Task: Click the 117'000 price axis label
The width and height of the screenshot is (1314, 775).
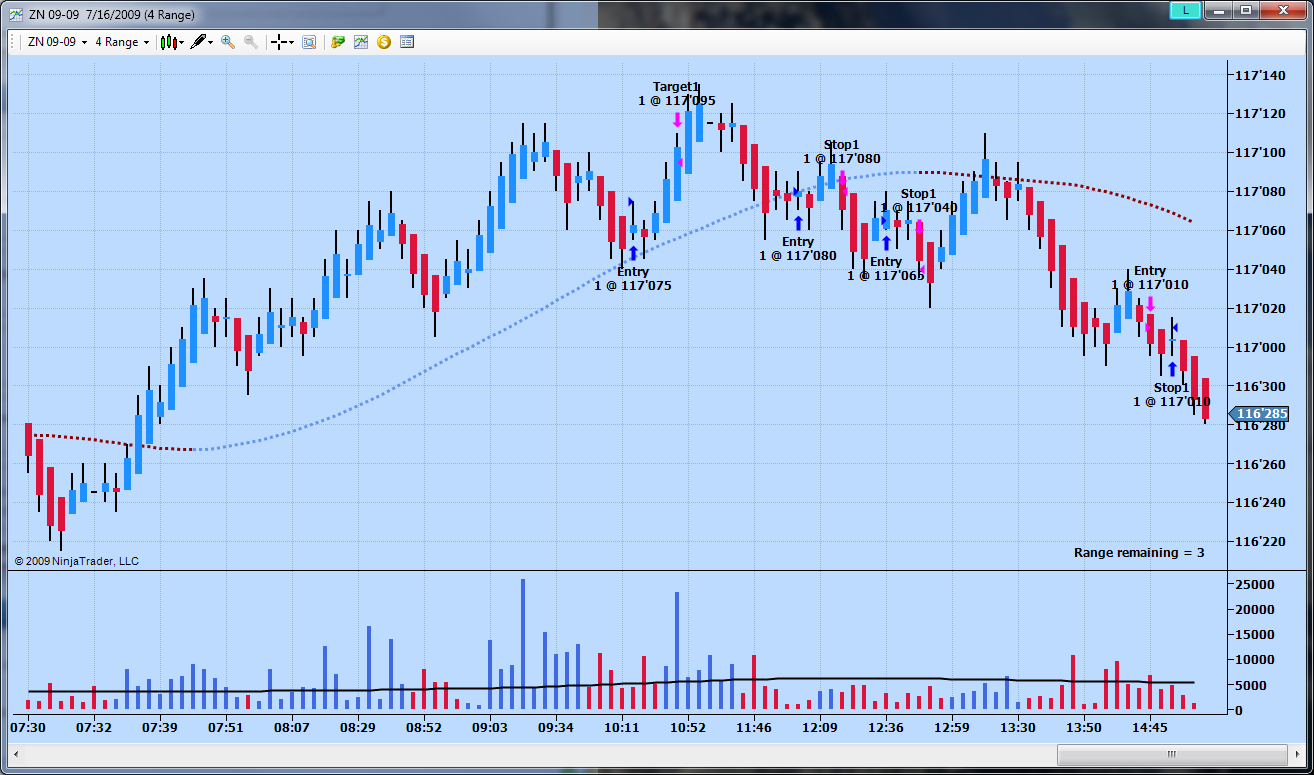Action: tap(1260, 348)
